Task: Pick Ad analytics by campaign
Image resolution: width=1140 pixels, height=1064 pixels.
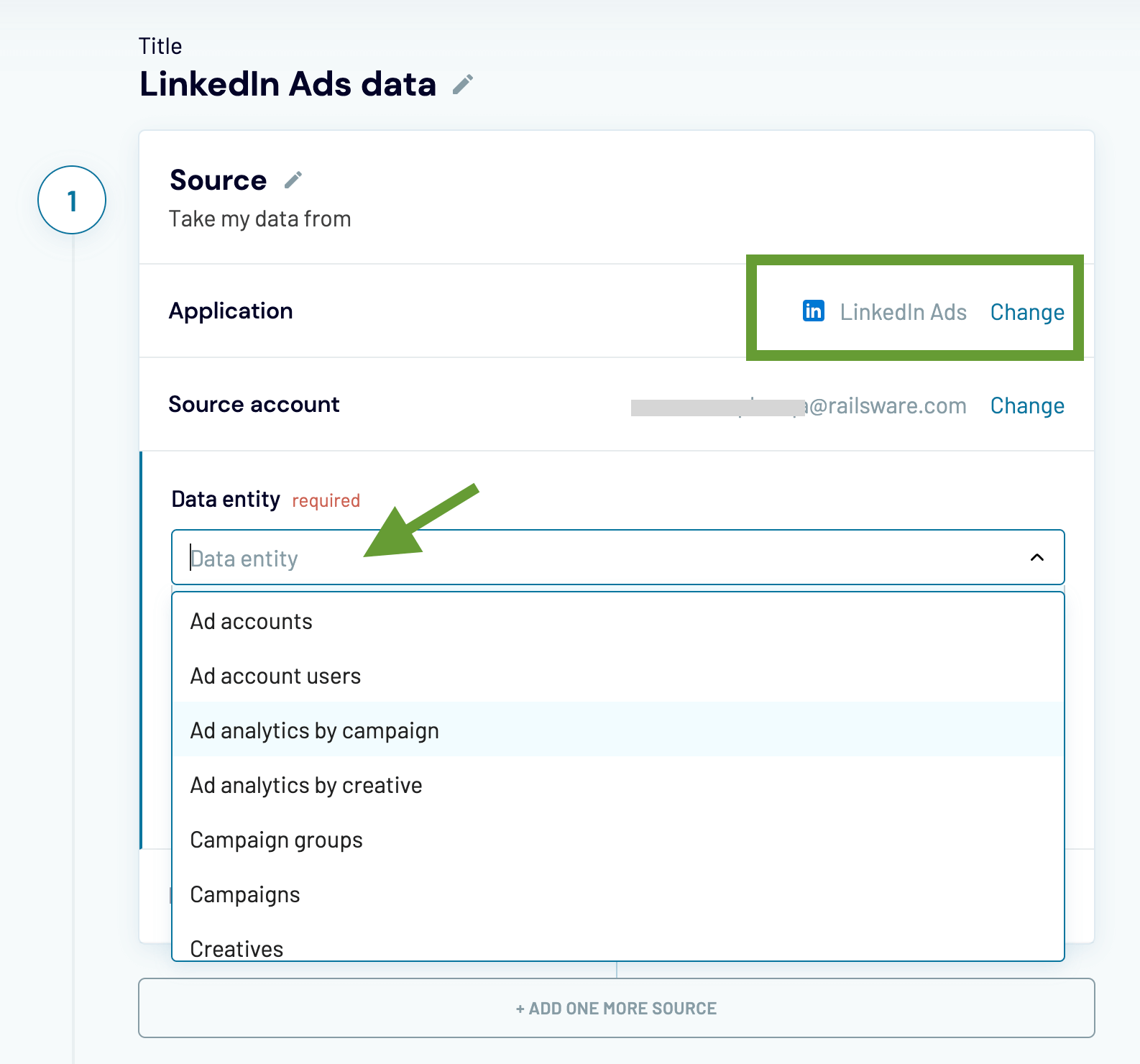Action: click(617, 730)
